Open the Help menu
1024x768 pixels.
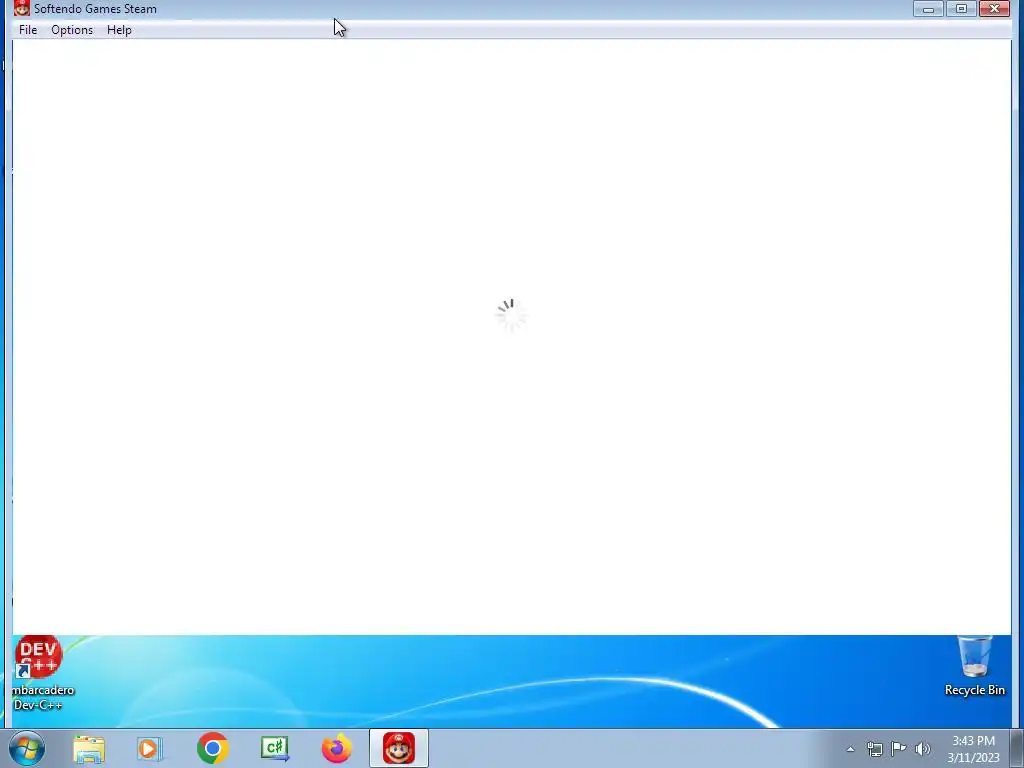pos(120,30)
